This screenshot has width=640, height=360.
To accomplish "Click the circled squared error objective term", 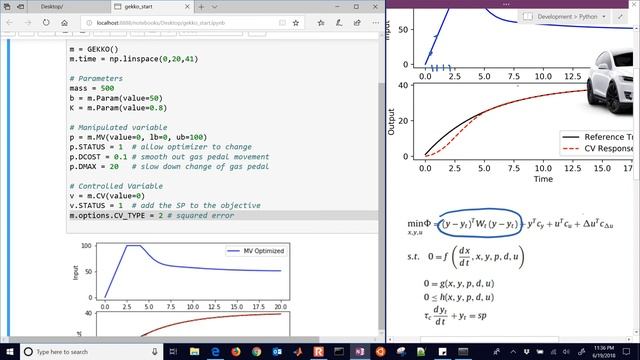I will 479,224.
